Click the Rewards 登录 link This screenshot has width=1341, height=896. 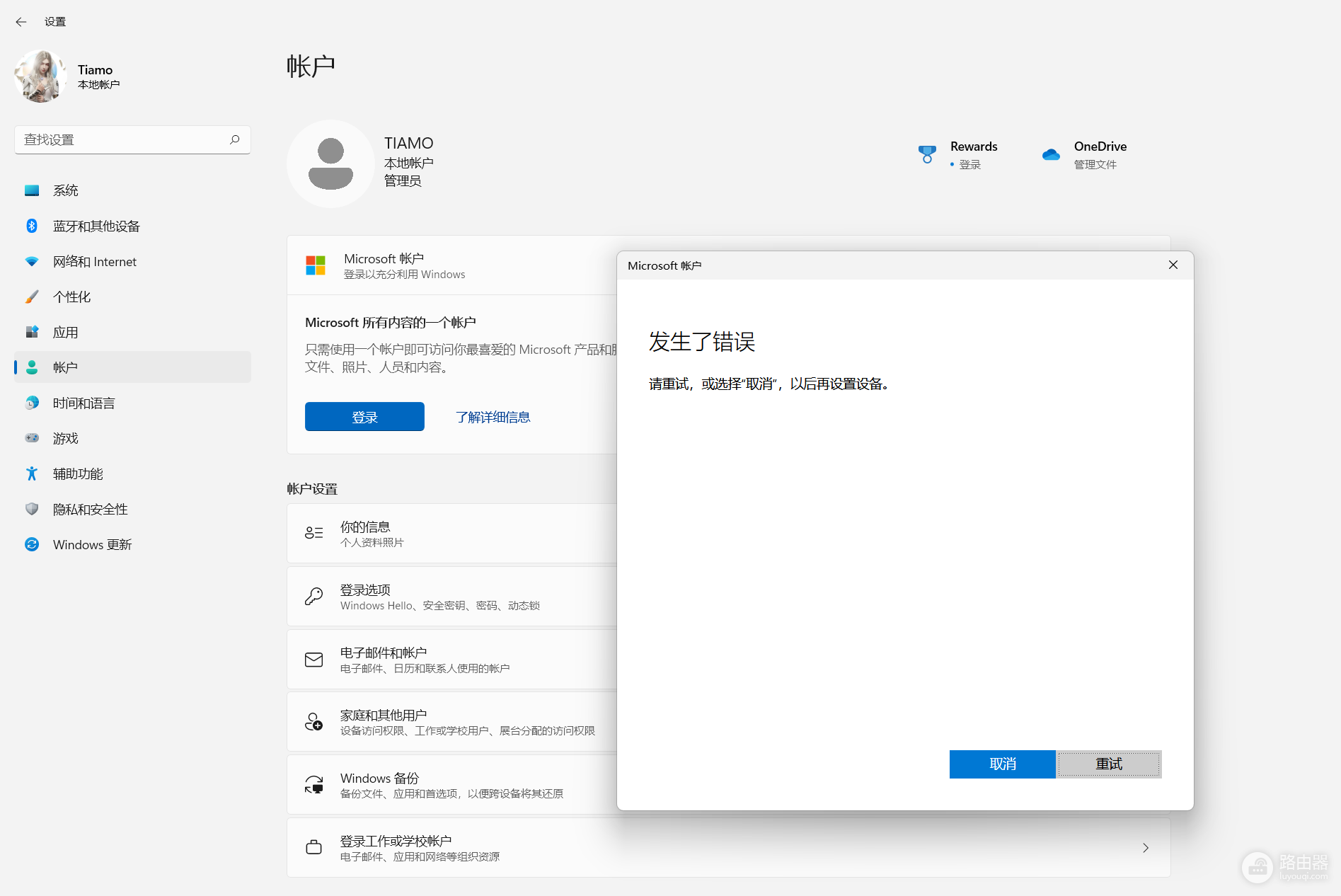click(x=969, y=164)
